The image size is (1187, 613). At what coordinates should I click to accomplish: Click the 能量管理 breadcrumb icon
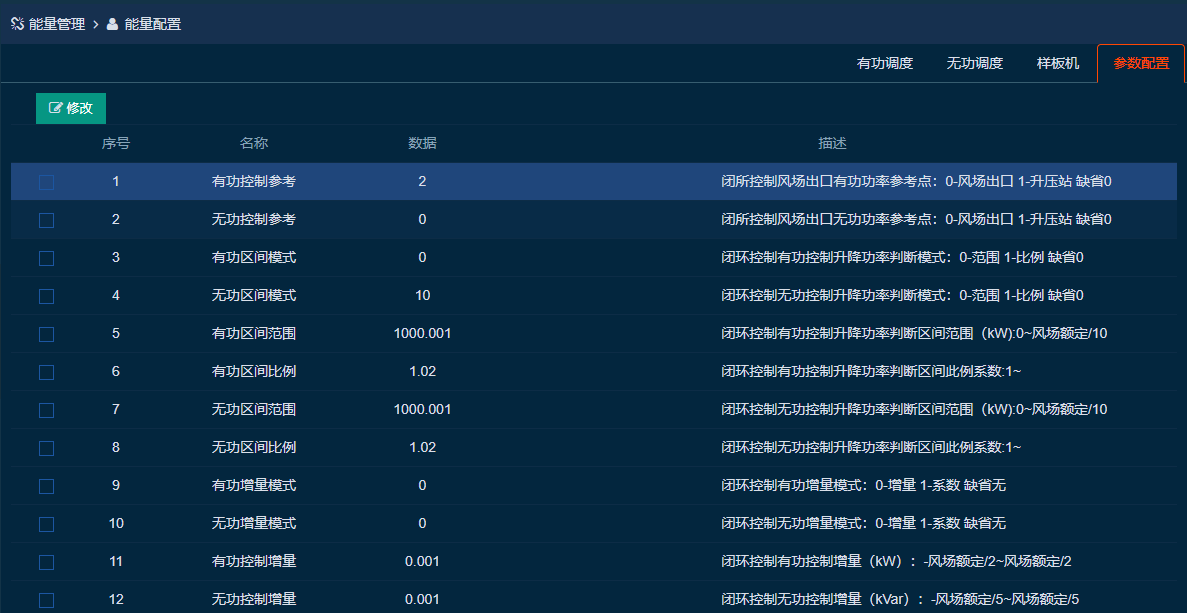point(17,24)
